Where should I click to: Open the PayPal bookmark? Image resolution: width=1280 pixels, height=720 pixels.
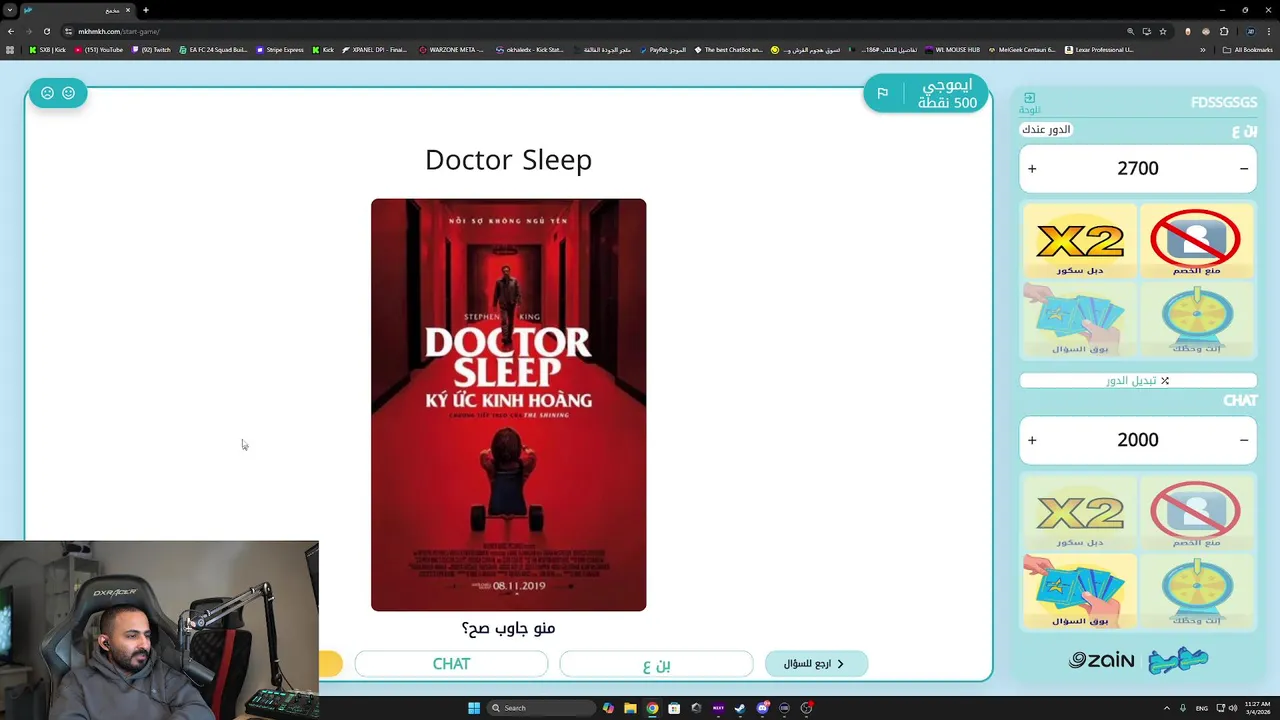pos(662,50)
